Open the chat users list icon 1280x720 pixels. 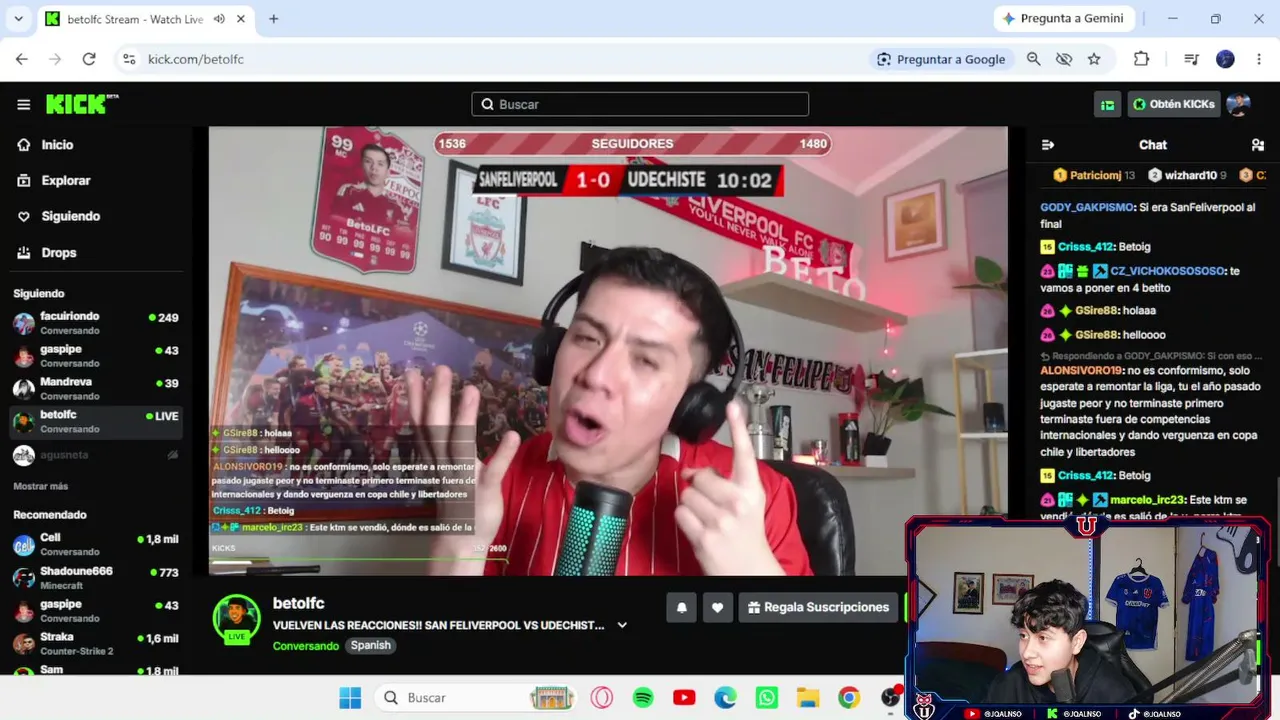click(1258, 145)
